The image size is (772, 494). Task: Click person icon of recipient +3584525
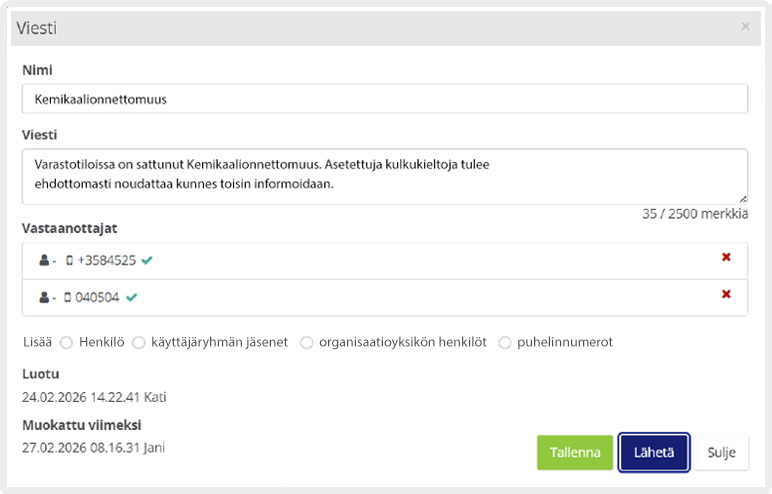44,261
